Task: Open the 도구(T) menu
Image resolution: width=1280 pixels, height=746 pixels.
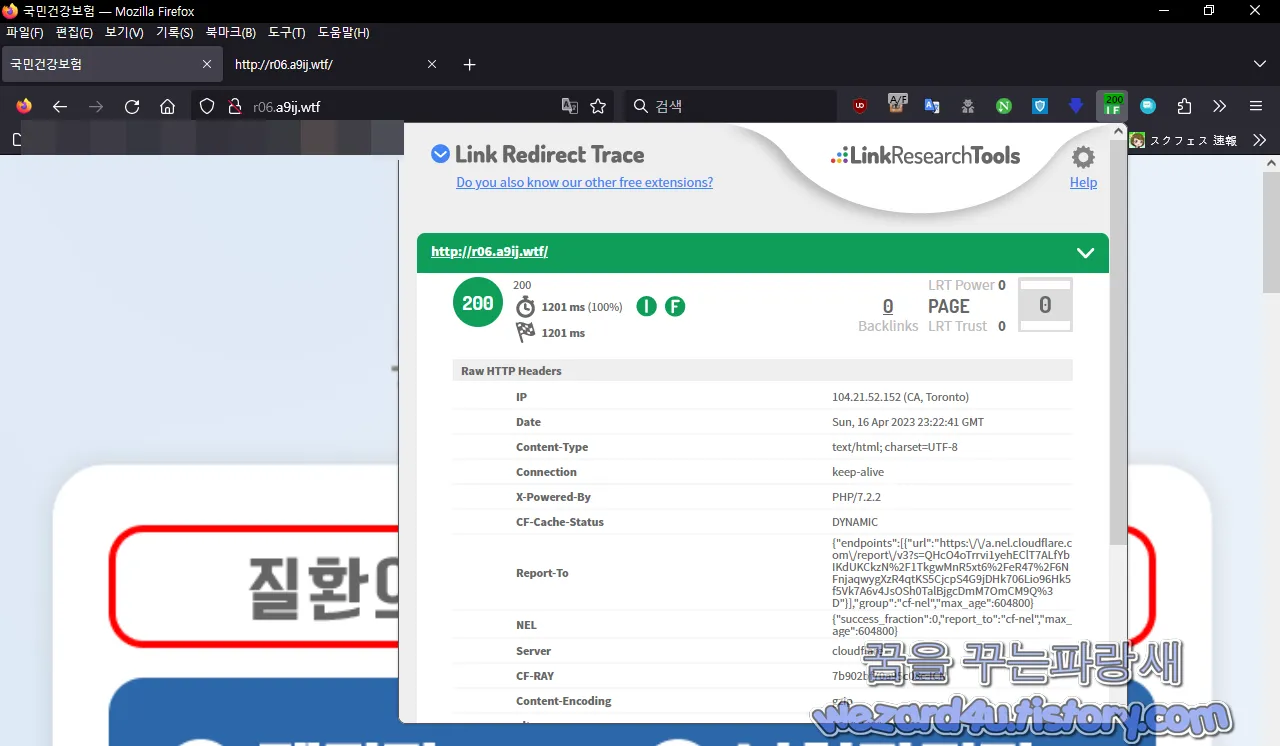Action: point(287,32)
